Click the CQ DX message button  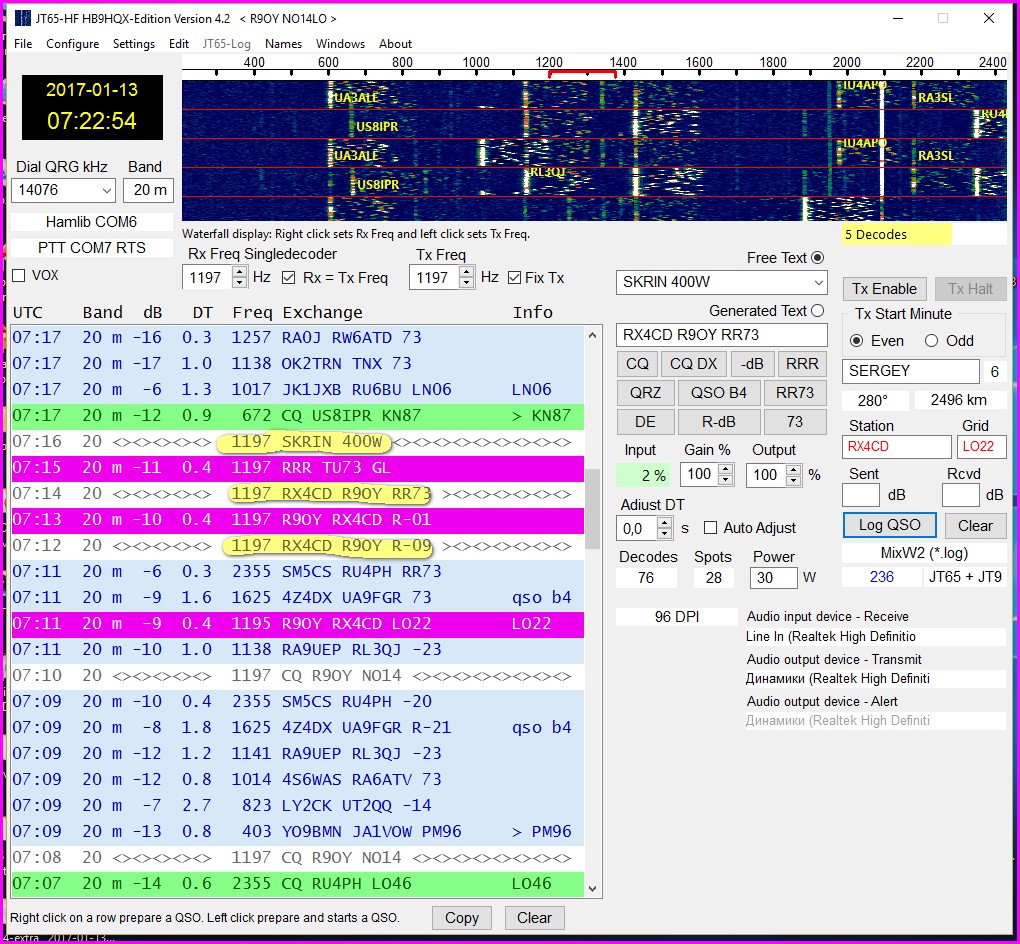coord(693,364)
